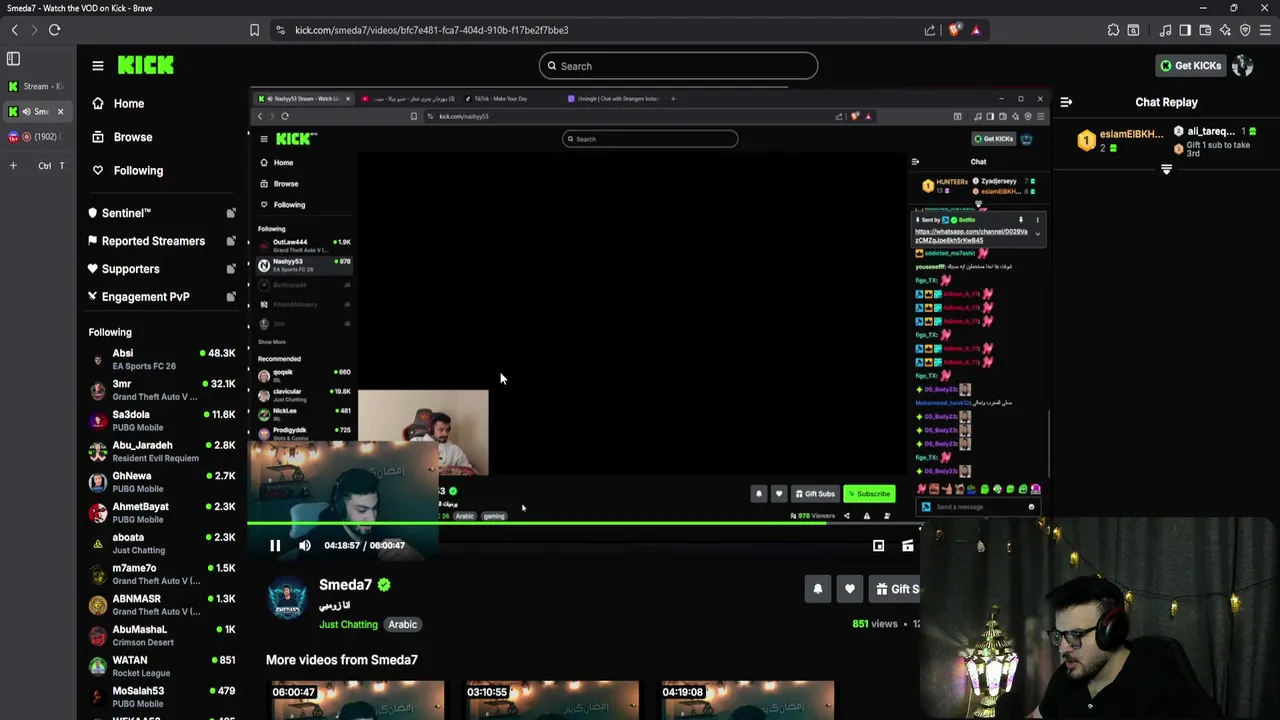Open the 04:19:08 video thumbnail
The height and width of the screenshot is (720, 1280).
[x=746, y=700]
